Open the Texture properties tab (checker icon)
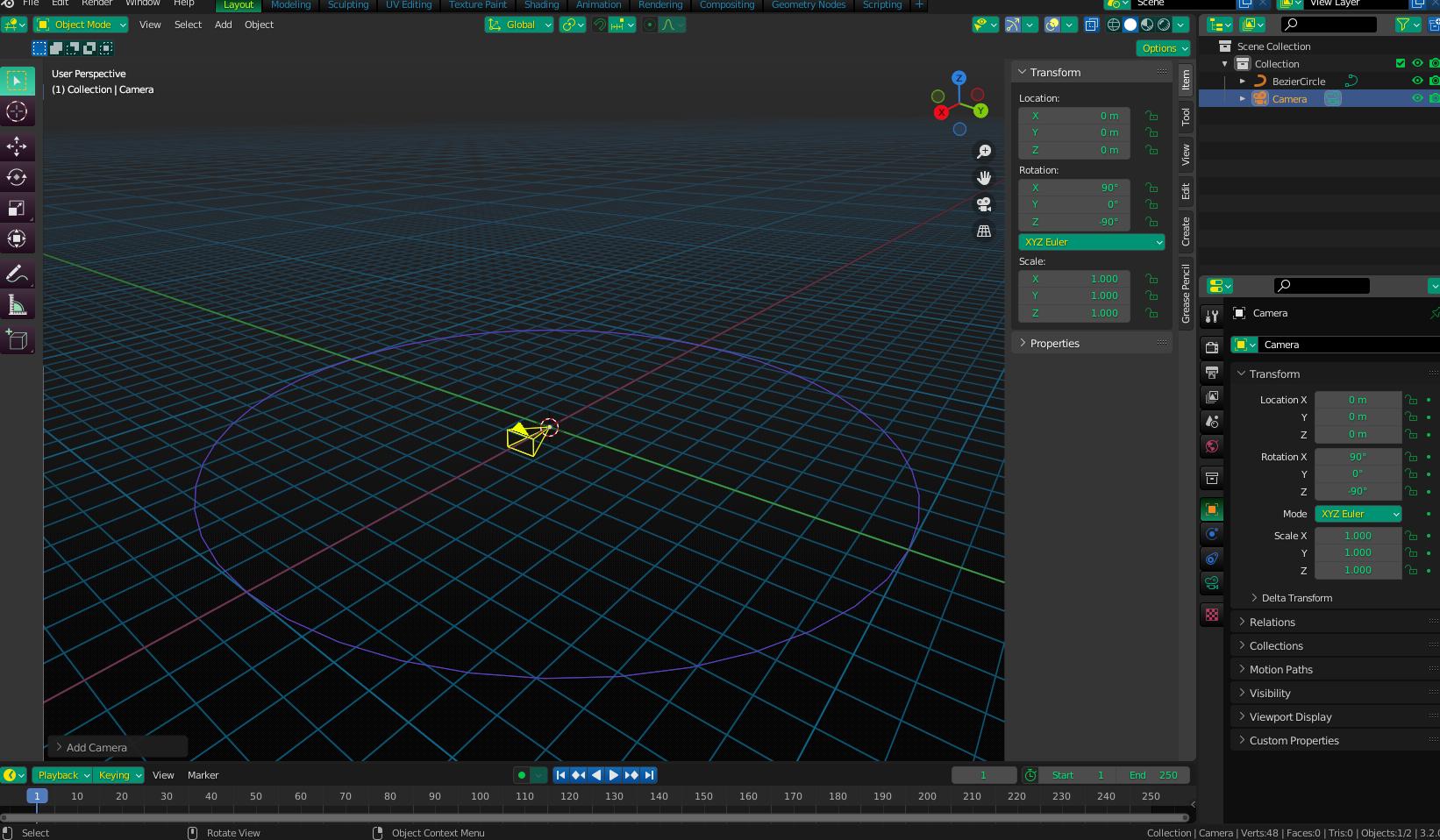This screenshot has width=1440, height=840. coord(1212,615)
